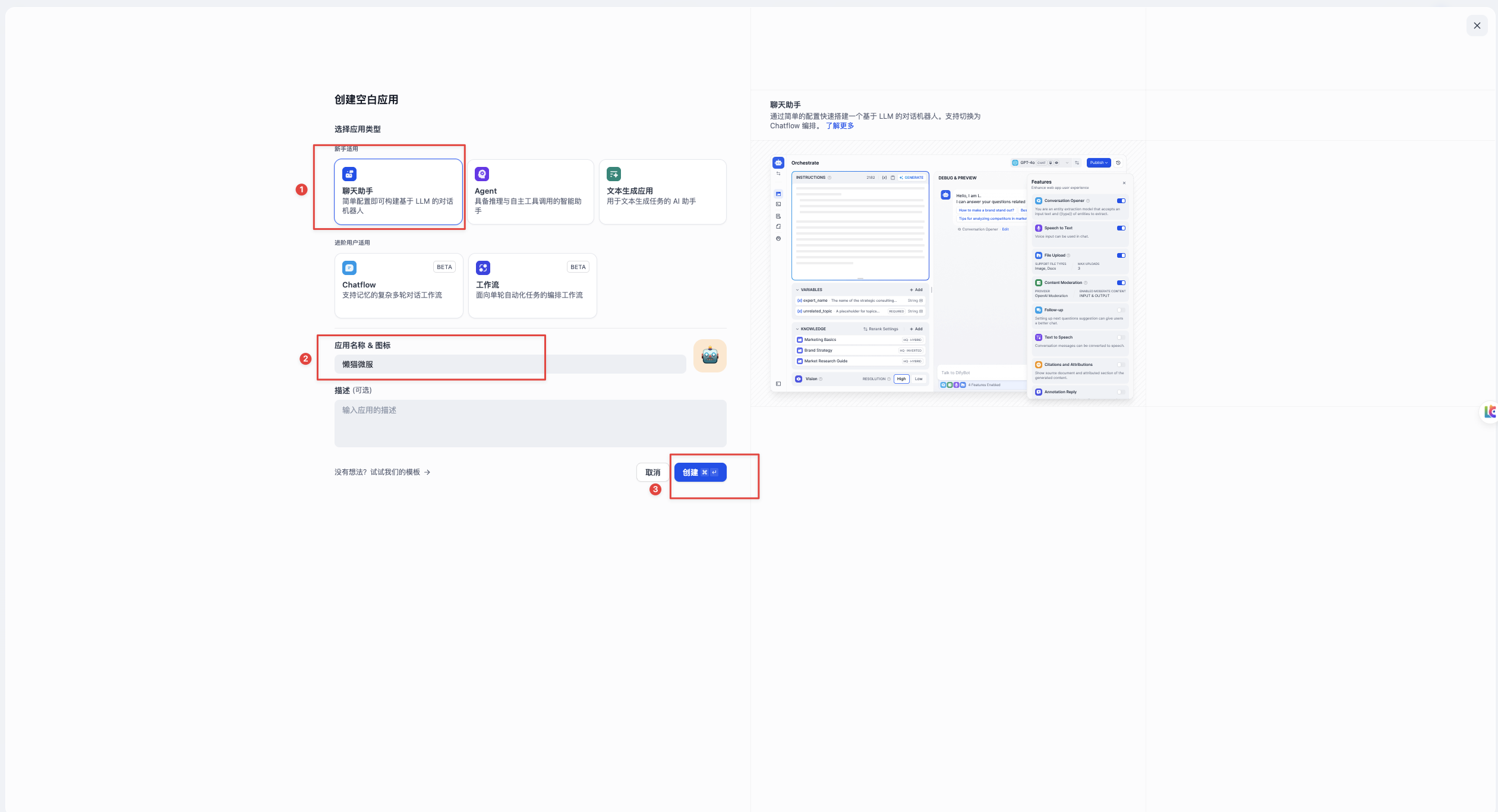Click the 描述 description text area
1498x812 pixels.
pyautogui.click(x=530, y=423)
